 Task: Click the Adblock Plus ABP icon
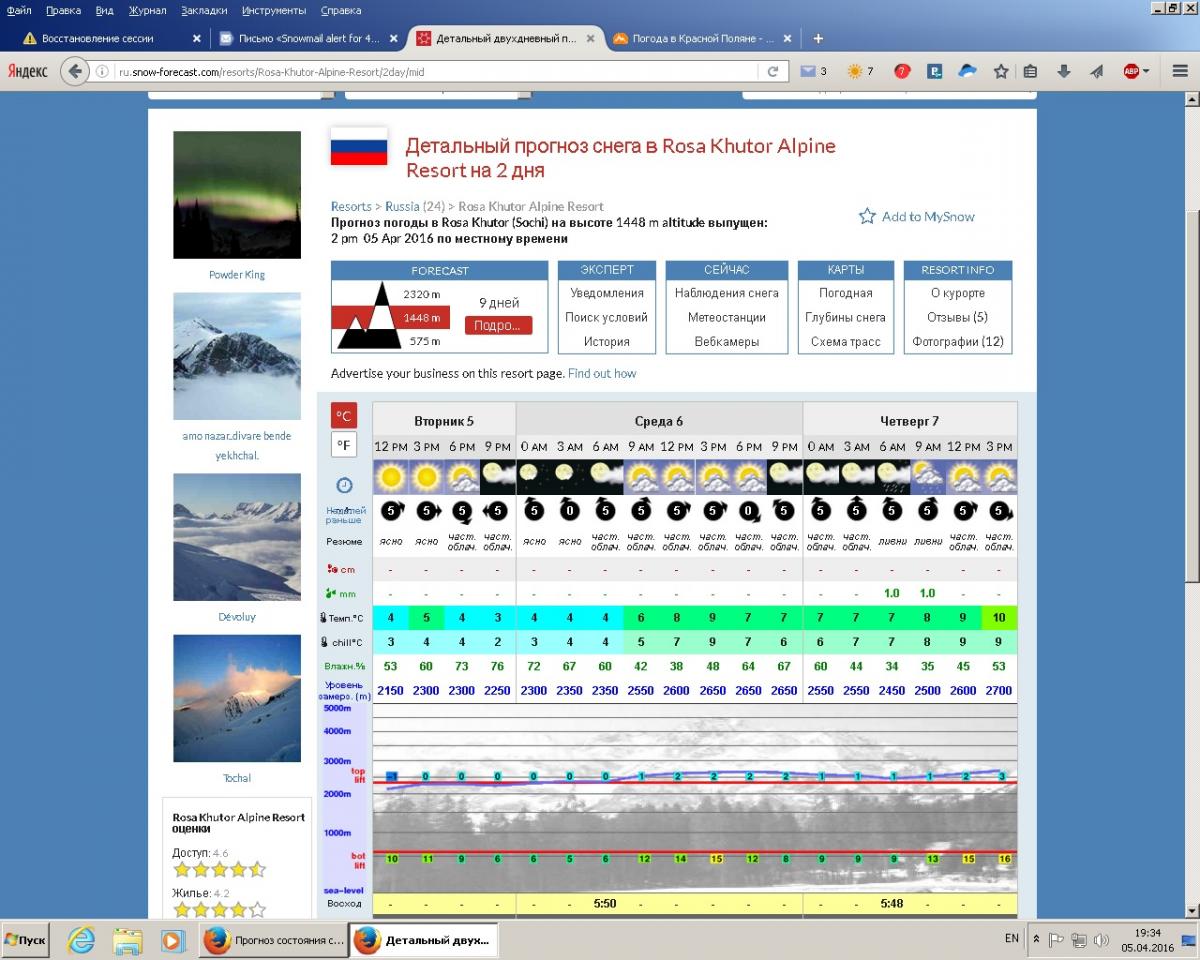(1131, 71)
